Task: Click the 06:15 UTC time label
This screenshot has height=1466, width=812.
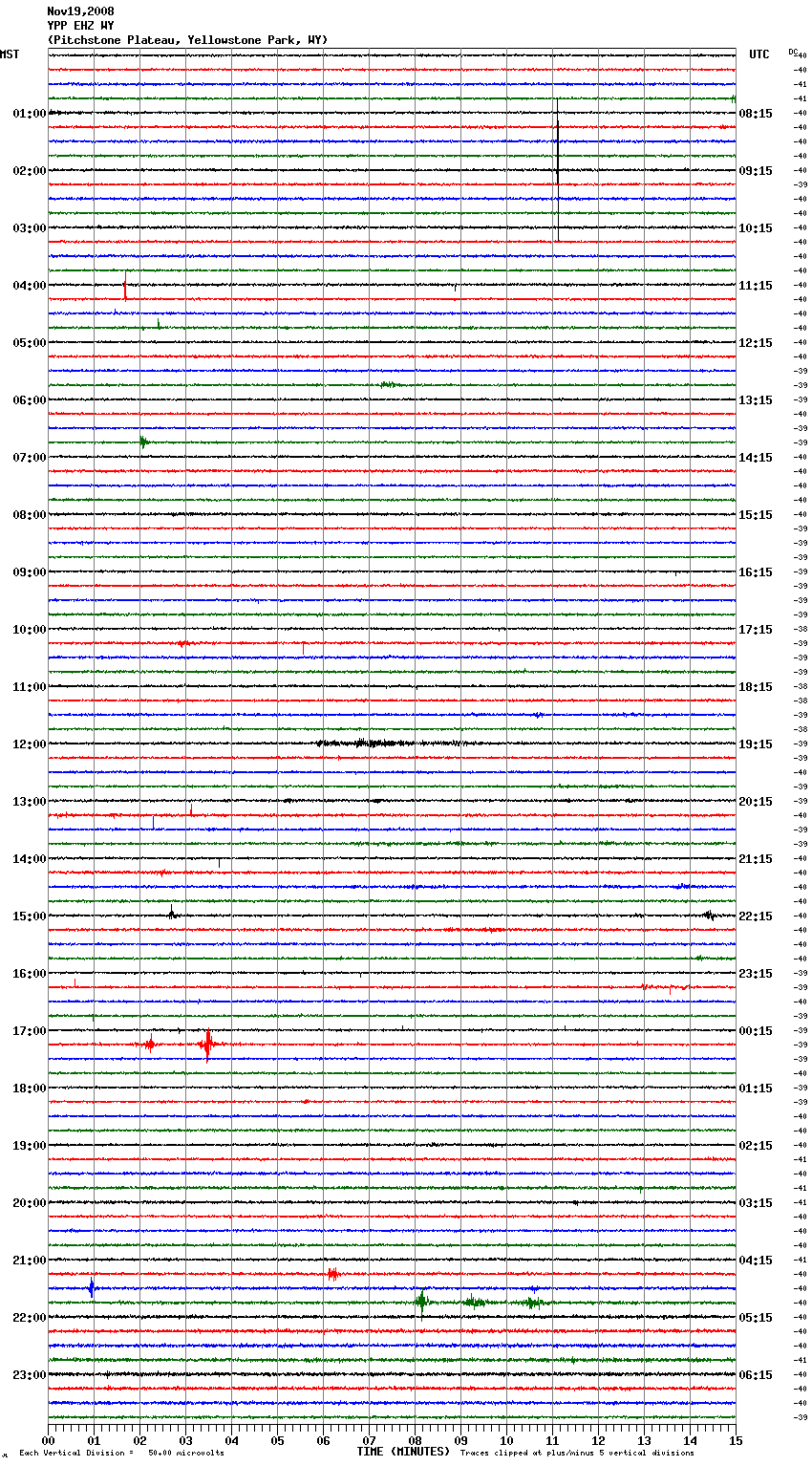Action: [756, 1375]
